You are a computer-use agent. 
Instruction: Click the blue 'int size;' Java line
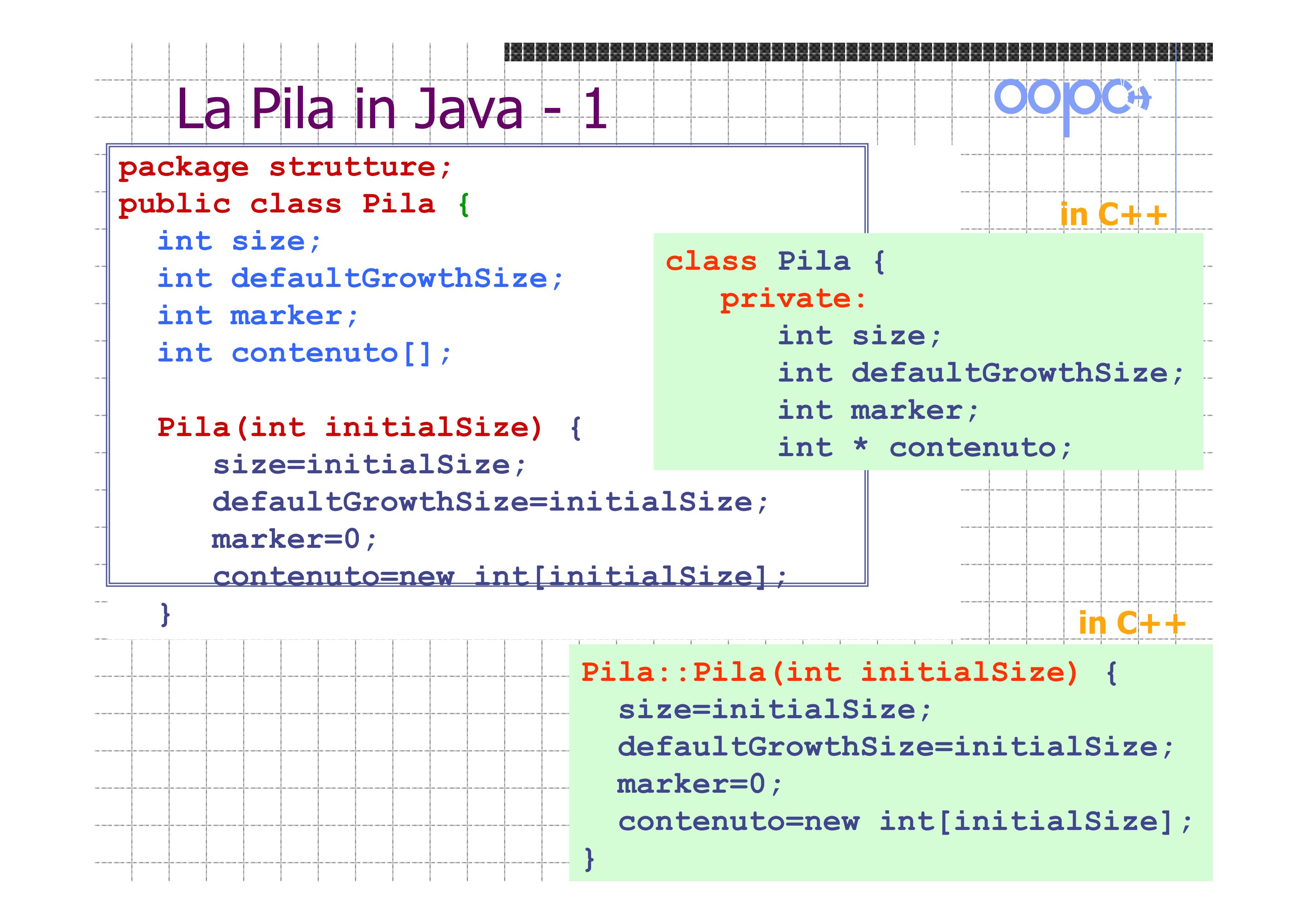(239, 241)
